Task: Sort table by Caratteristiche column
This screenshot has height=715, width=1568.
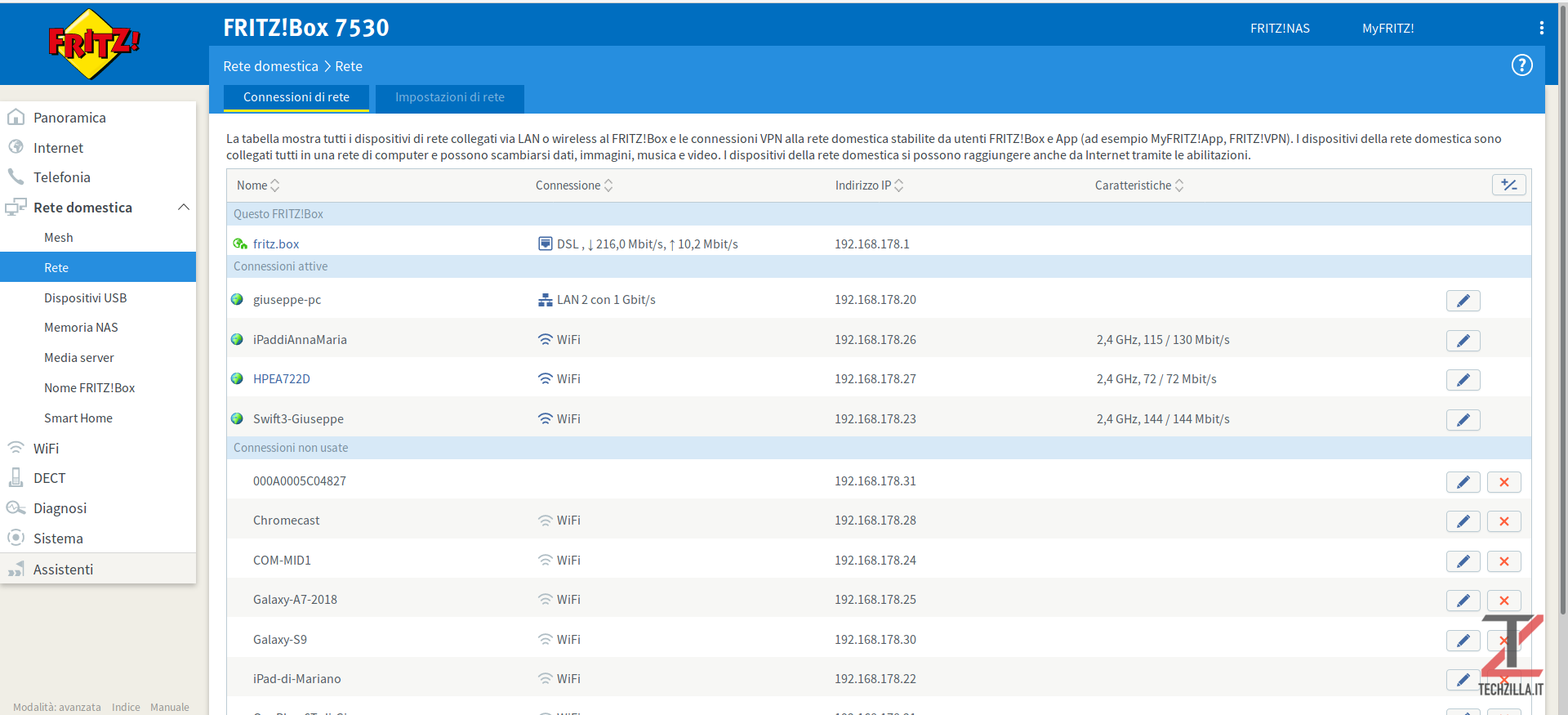Action: click(1139, 185)
